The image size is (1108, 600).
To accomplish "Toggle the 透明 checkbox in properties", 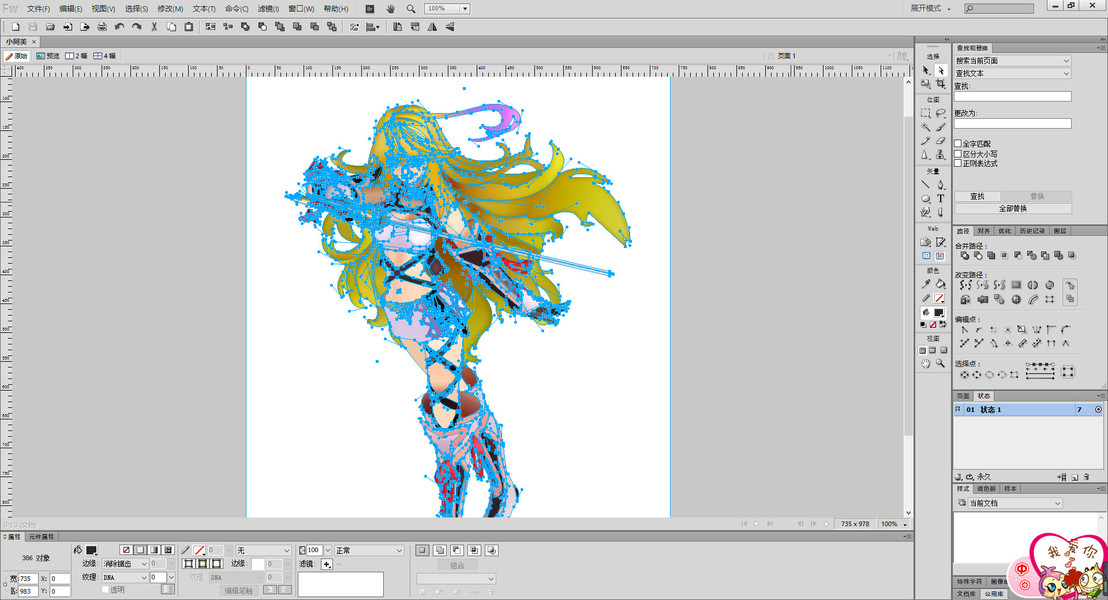I will coord(105,589).
